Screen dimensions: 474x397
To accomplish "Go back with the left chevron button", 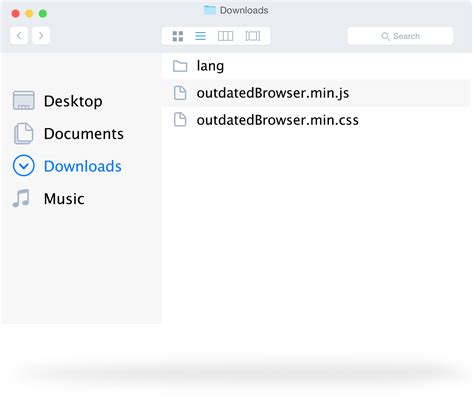I will [x=19, y=36].
